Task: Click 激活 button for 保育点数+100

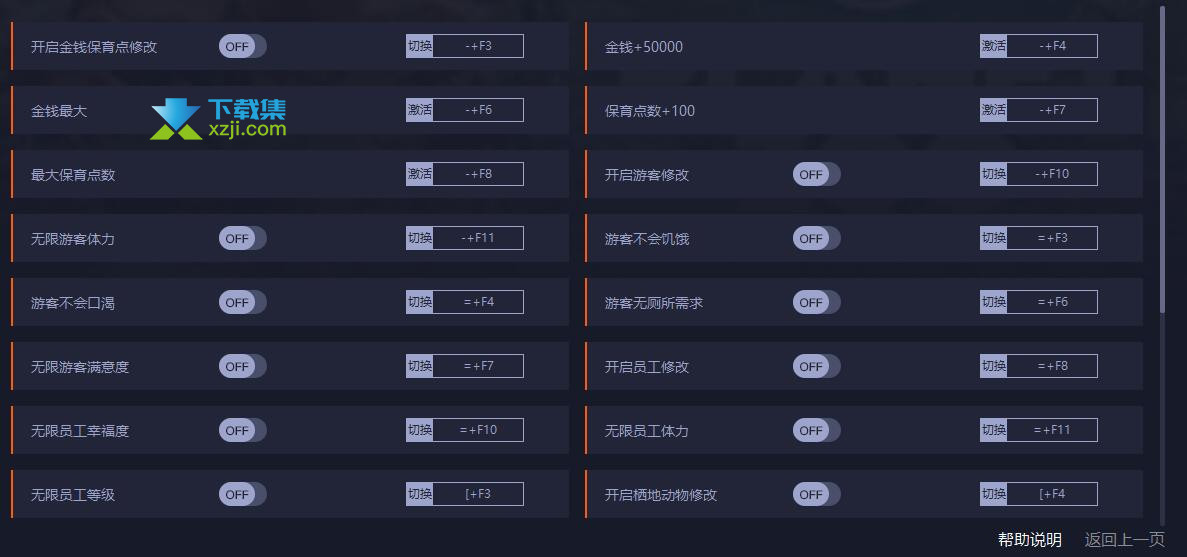Action: [994, 110]
